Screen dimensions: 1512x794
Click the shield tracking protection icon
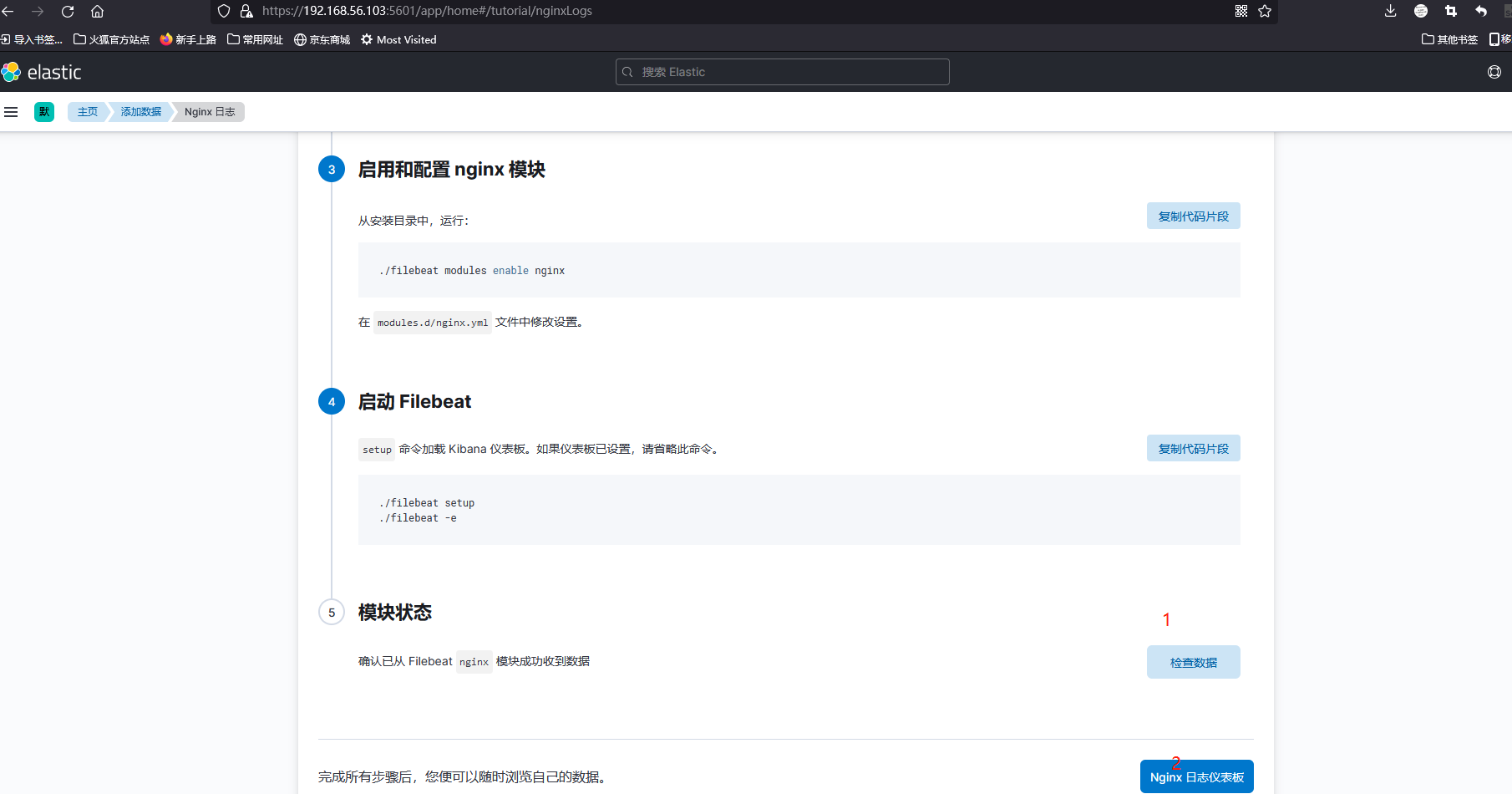point(224,11)
